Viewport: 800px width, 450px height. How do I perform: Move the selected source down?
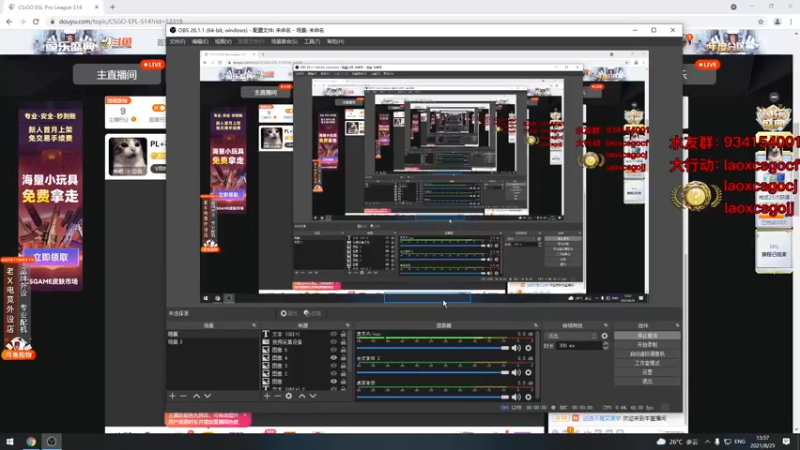click(x=313, y=396)
